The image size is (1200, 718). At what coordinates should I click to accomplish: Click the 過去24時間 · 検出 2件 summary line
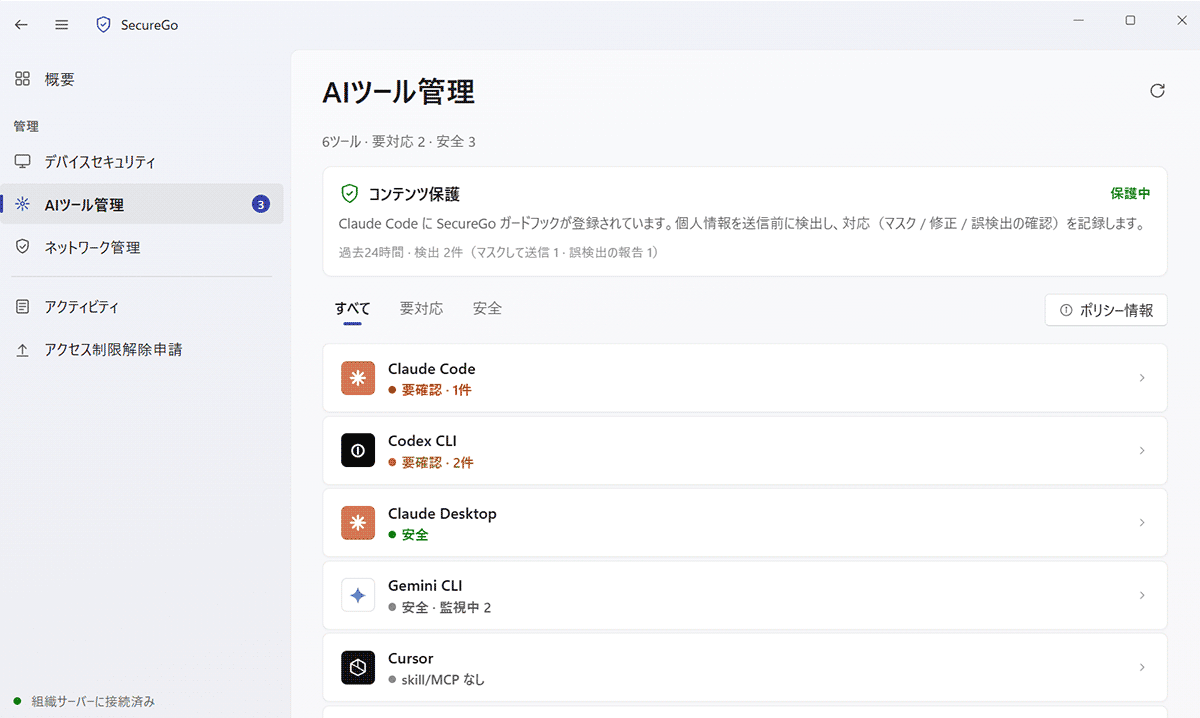click(498, 252)
